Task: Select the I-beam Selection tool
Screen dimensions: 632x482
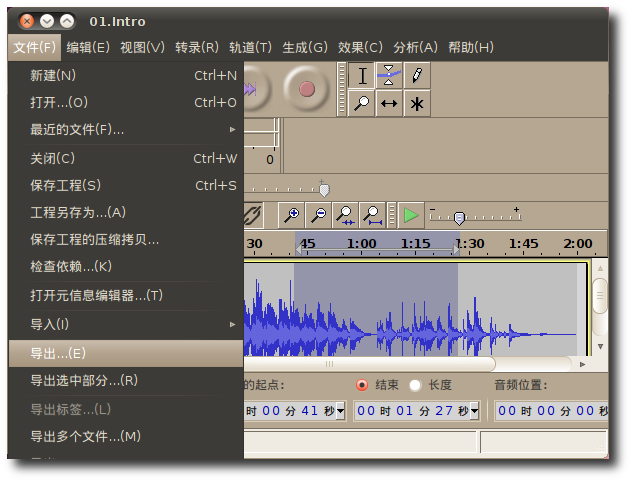Action: tap(362, 76)
